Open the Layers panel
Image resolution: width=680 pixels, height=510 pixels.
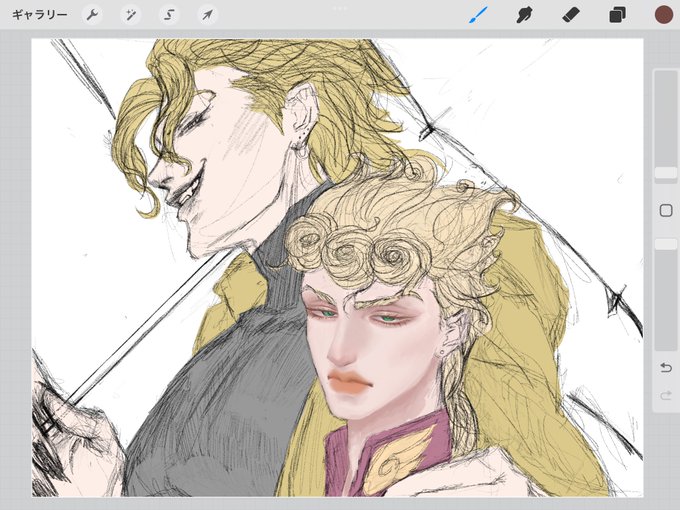(x=617, y=15)
